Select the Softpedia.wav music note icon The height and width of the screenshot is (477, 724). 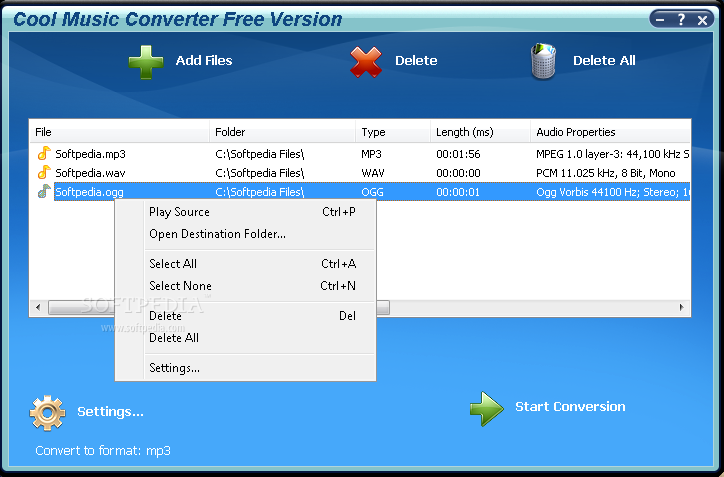tap(44, 172)
